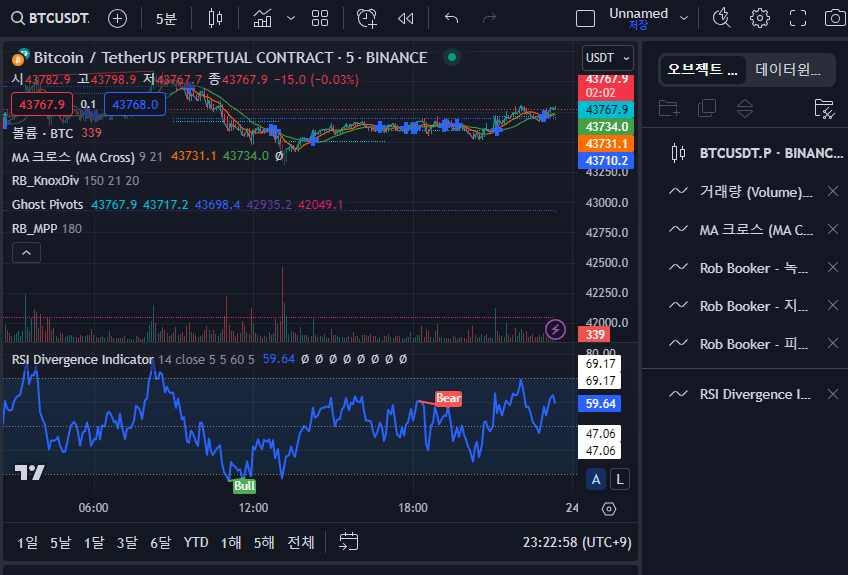Enter fullscreen mode

pos(798,18)
